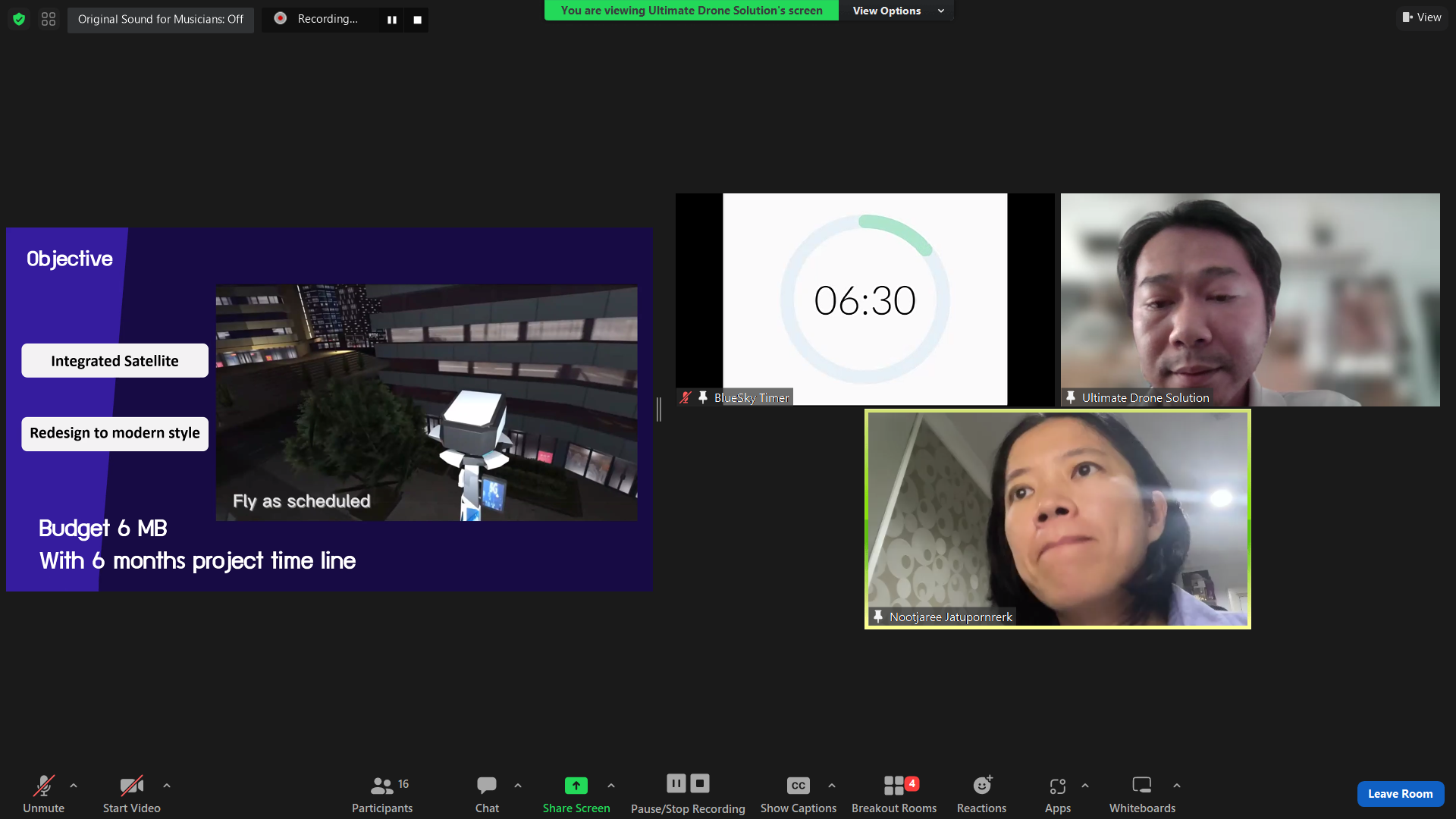
Task: Click the Leave Room button
Action: click(1400, 794)
